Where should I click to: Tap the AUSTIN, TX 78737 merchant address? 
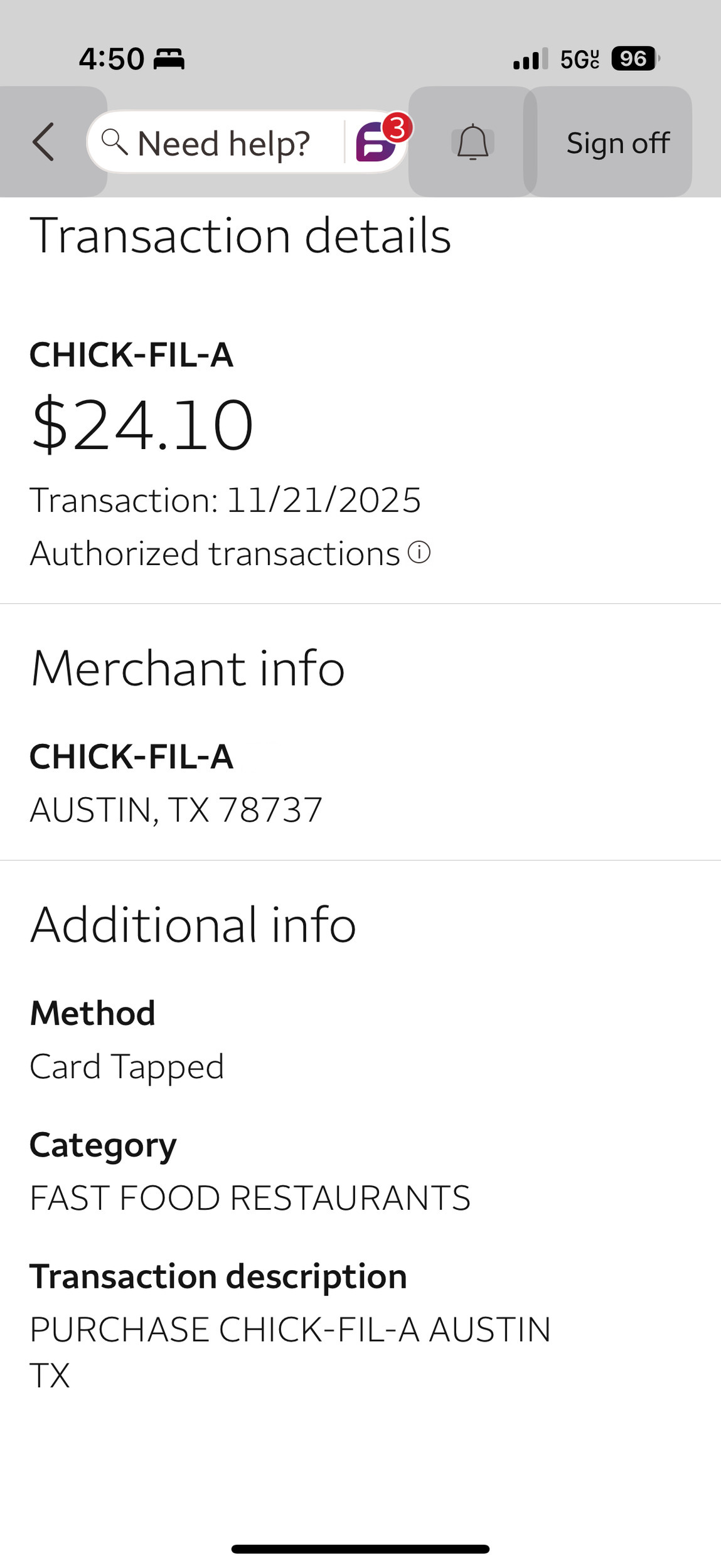pos(176,809)
